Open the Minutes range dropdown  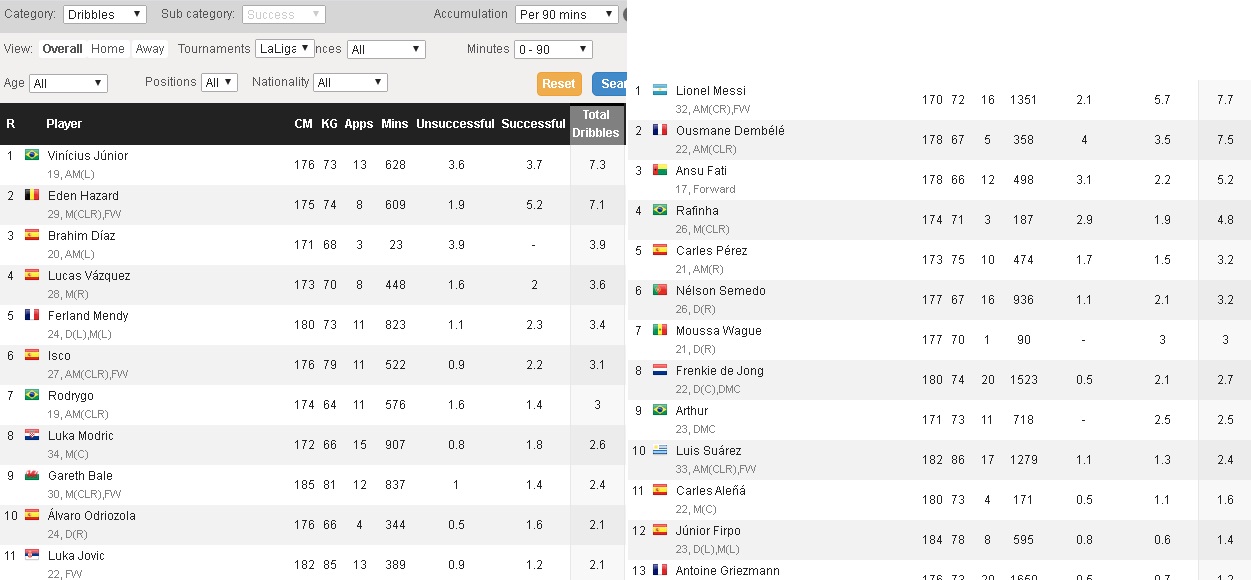coord(553,49)
